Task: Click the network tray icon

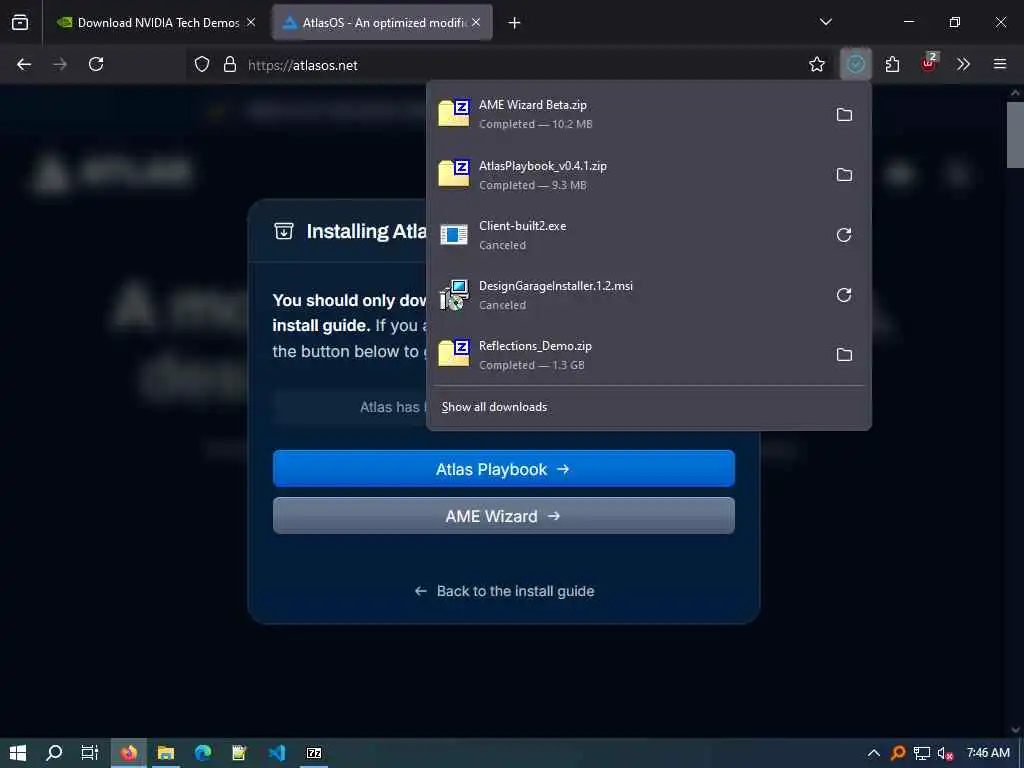Action: coord(921,753)
